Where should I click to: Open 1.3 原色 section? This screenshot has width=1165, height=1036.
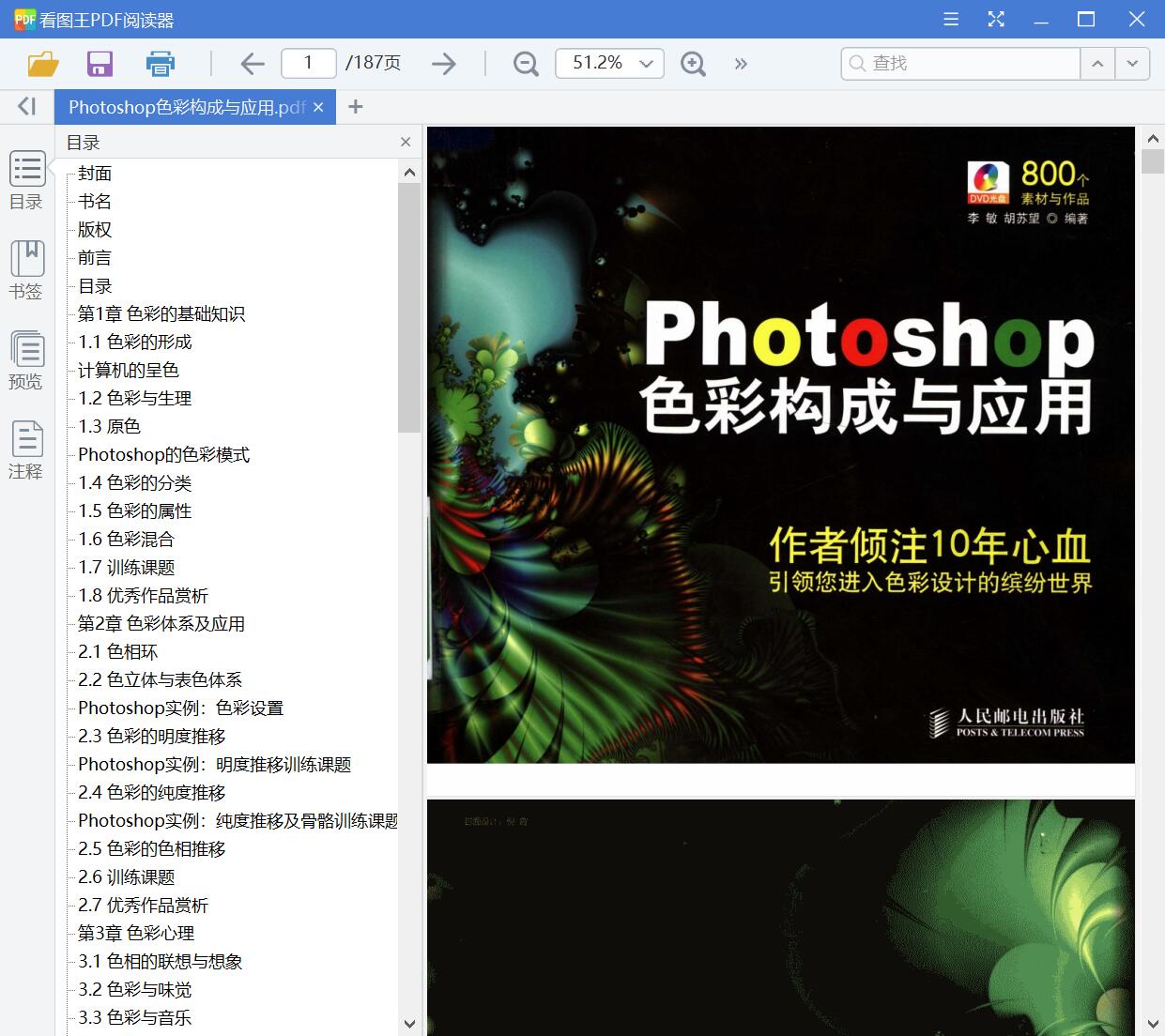109,426
